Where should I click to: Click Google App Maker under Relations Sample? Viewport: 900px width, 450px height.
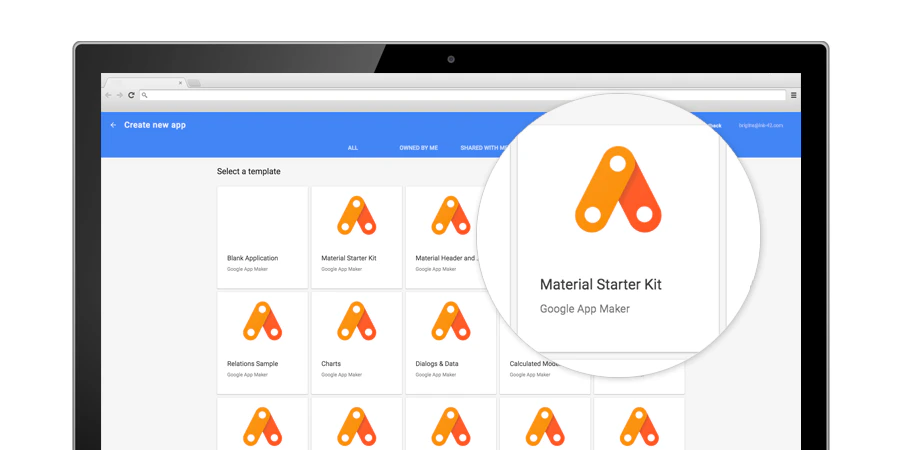[x=247, y=375]
